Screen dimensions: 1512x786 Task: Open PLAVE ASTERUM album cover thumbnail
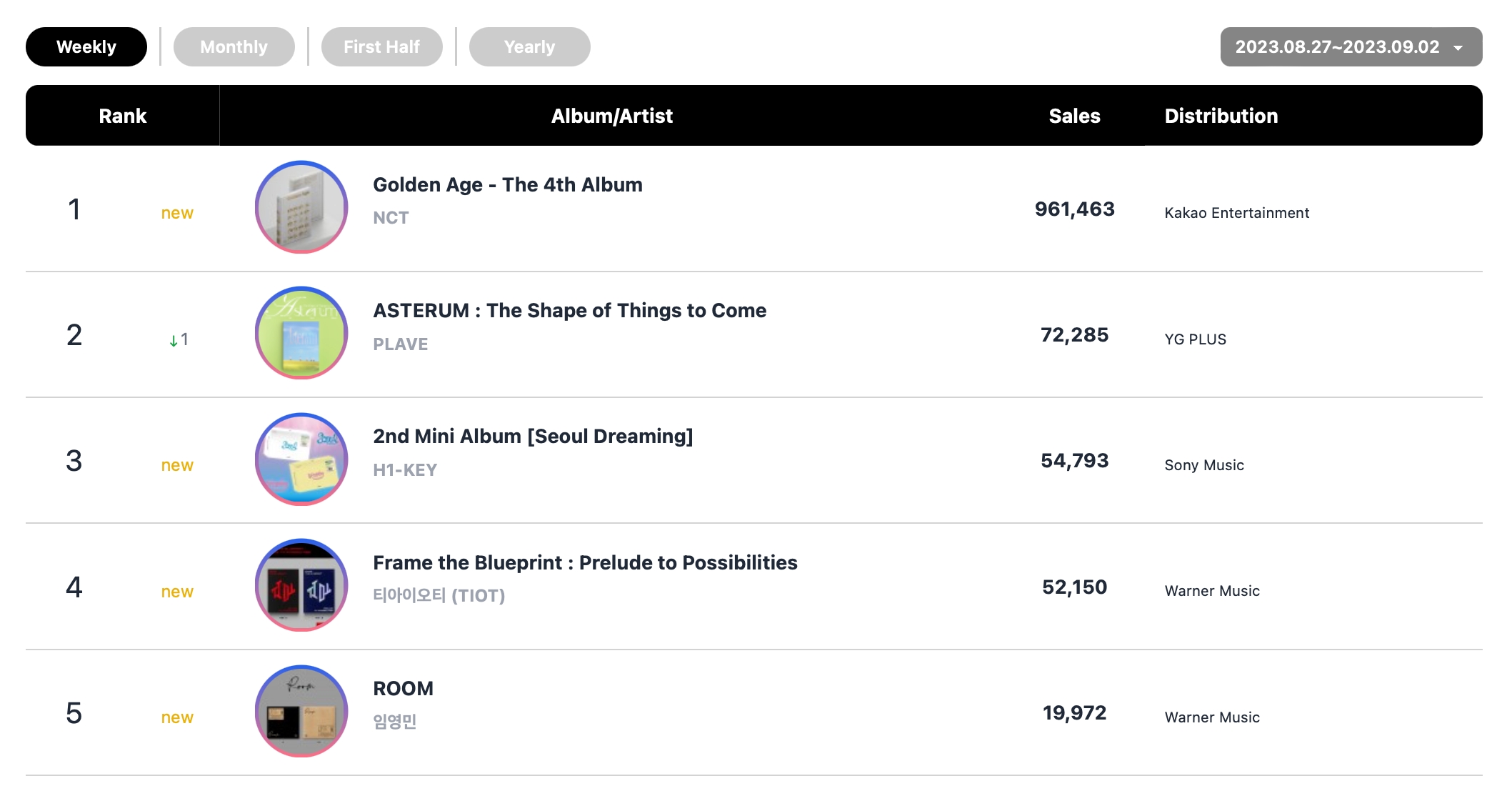click(x=301, y=333)
